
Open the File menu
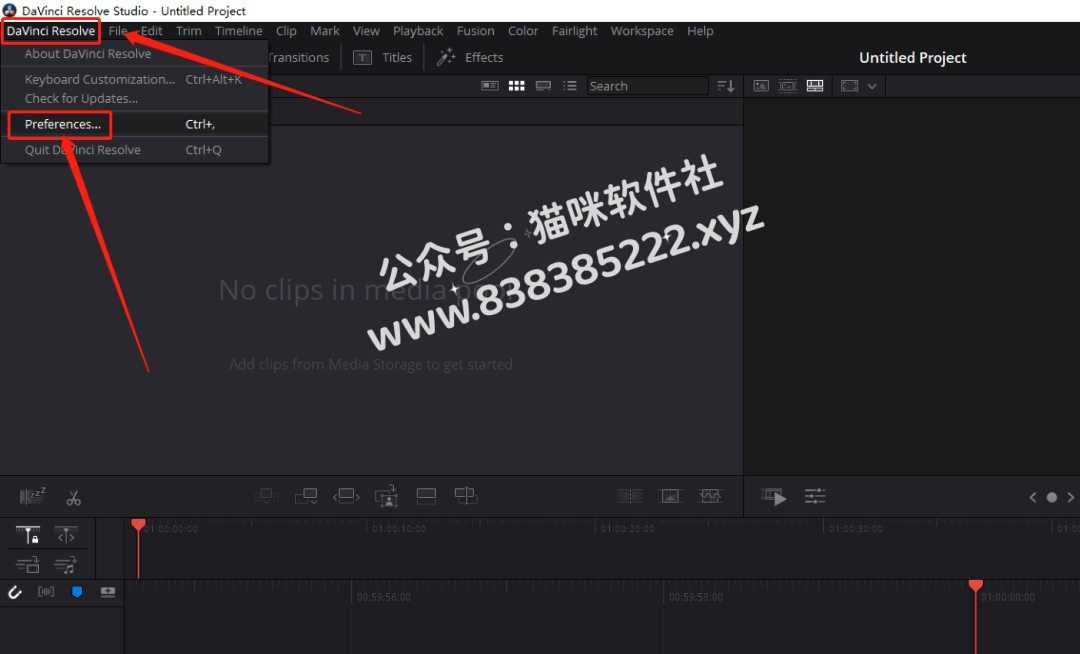[x=118, y=31]
